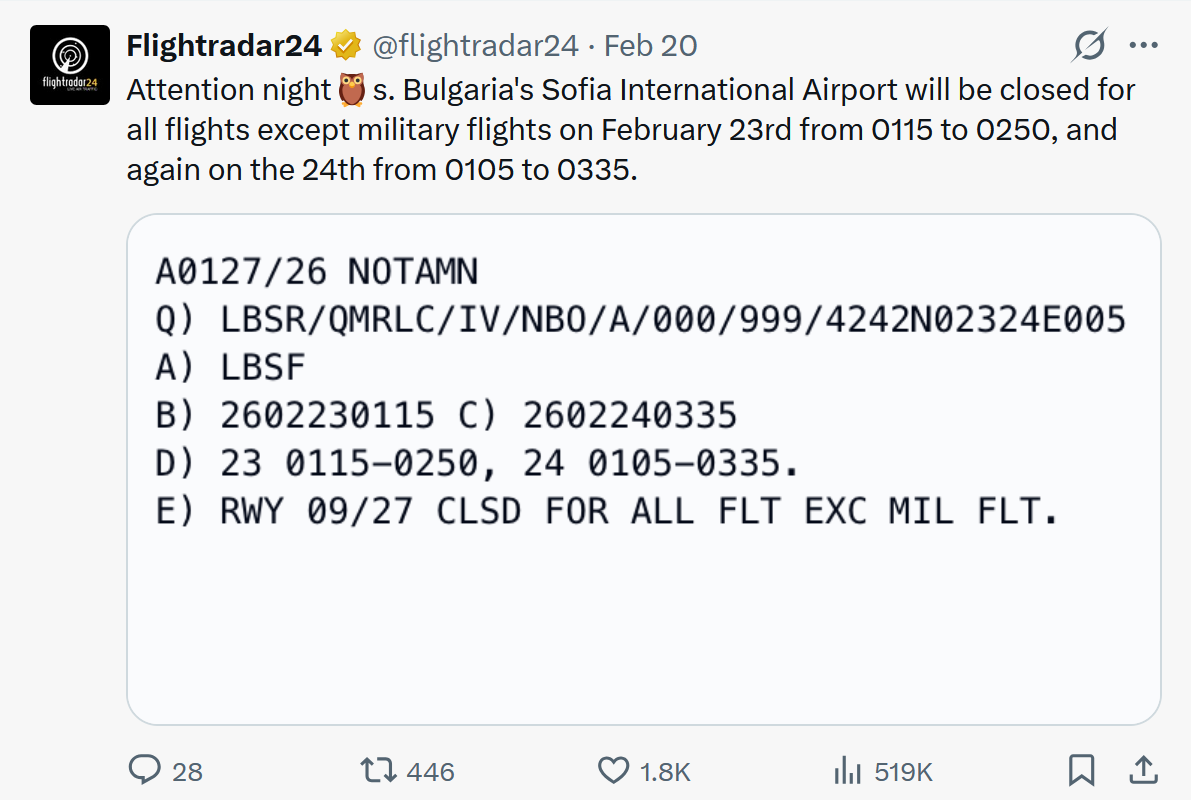View post analytics bar chart icon
The width and height of the screenshot is (1191, 800).
click(x=847, y=770)
